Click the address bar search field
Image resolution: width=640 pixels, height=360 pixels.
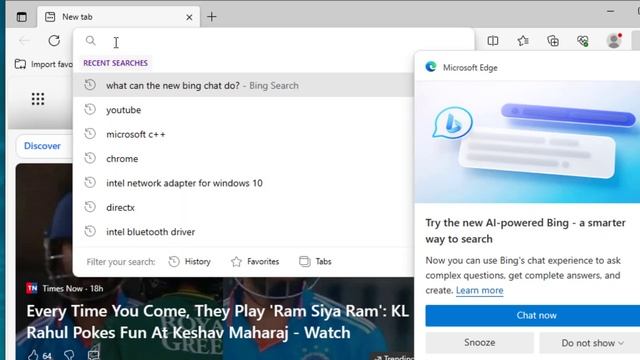coord(273,41)
